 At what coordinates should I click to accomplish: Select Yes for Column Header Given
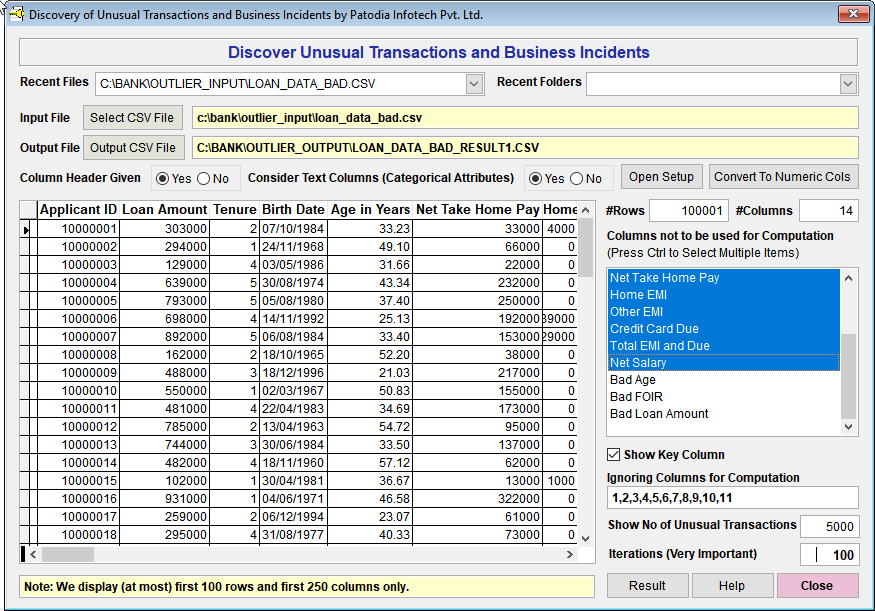point(164,179)
